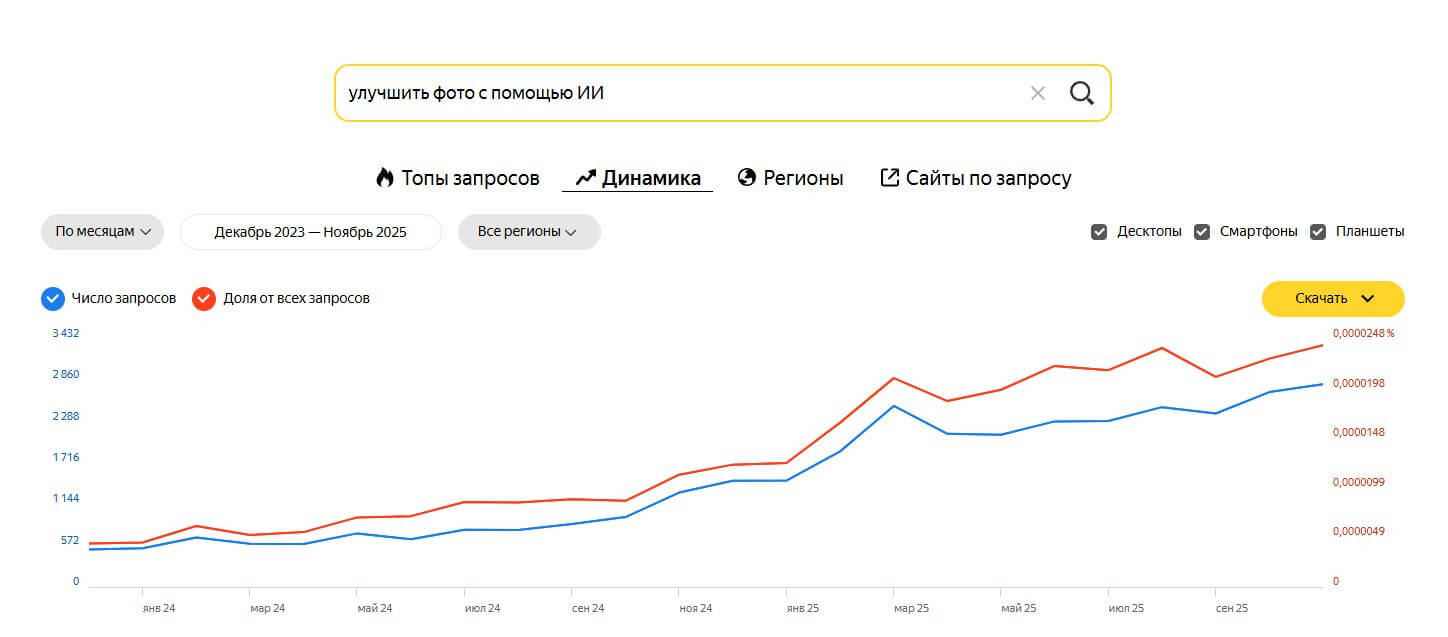
Task: Click the trend arrow icon near Динамика
Action: tap(585, 178)
